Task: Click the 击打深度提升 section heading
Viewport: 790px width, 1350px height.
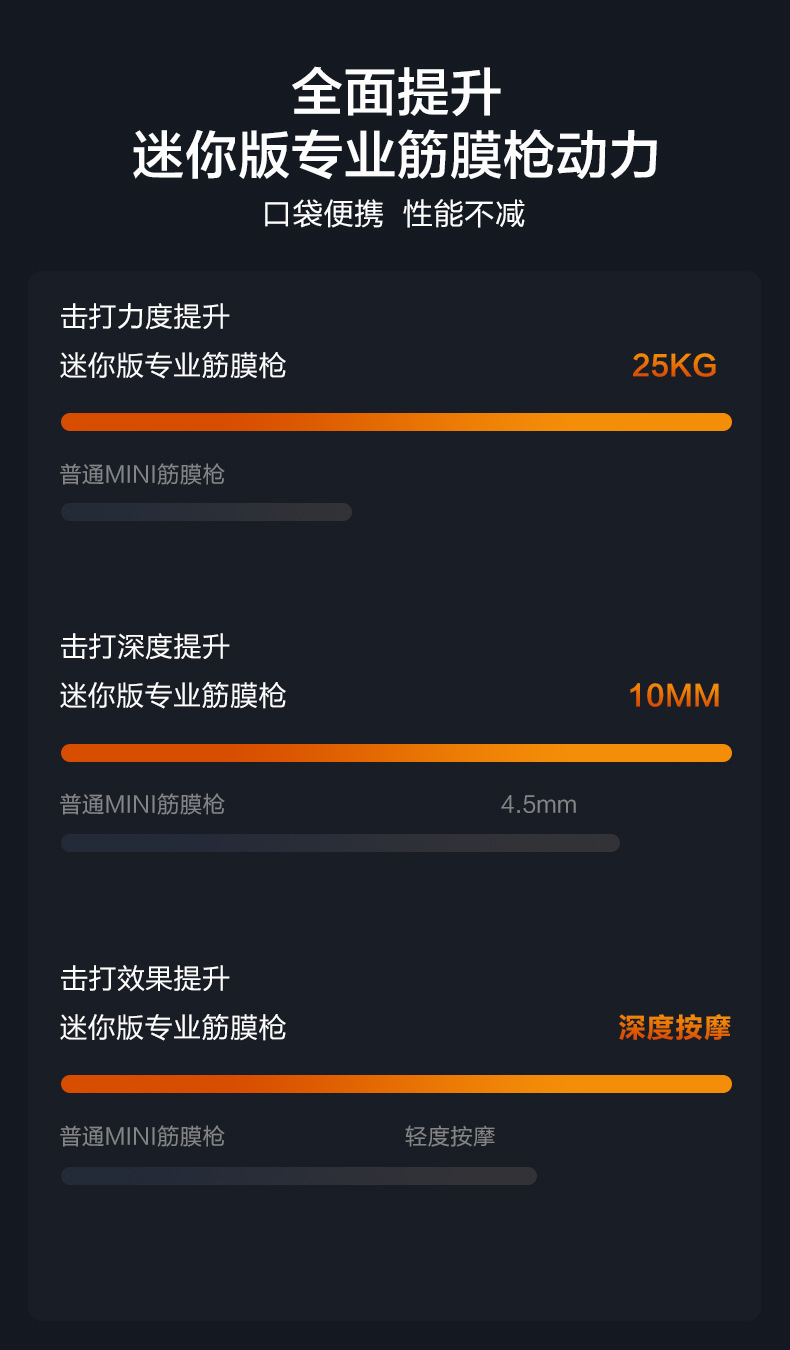Action: [145, 648]
